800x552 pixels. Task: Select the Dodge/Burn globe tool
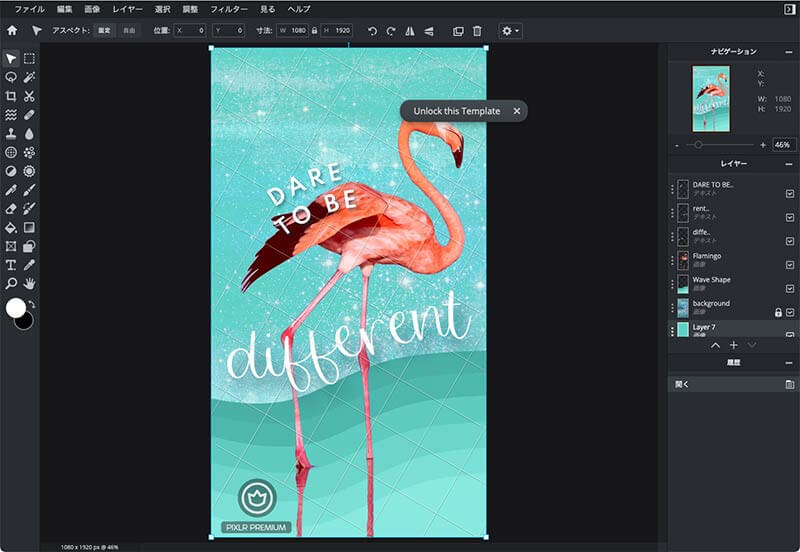[x=11, y=153]
